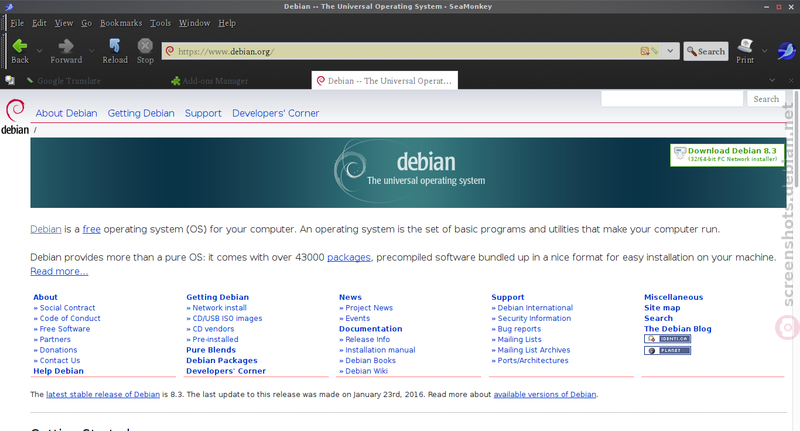Click the Stop loading button
Image resolution: width=800 pixels, height=431 pixels.
145,51
